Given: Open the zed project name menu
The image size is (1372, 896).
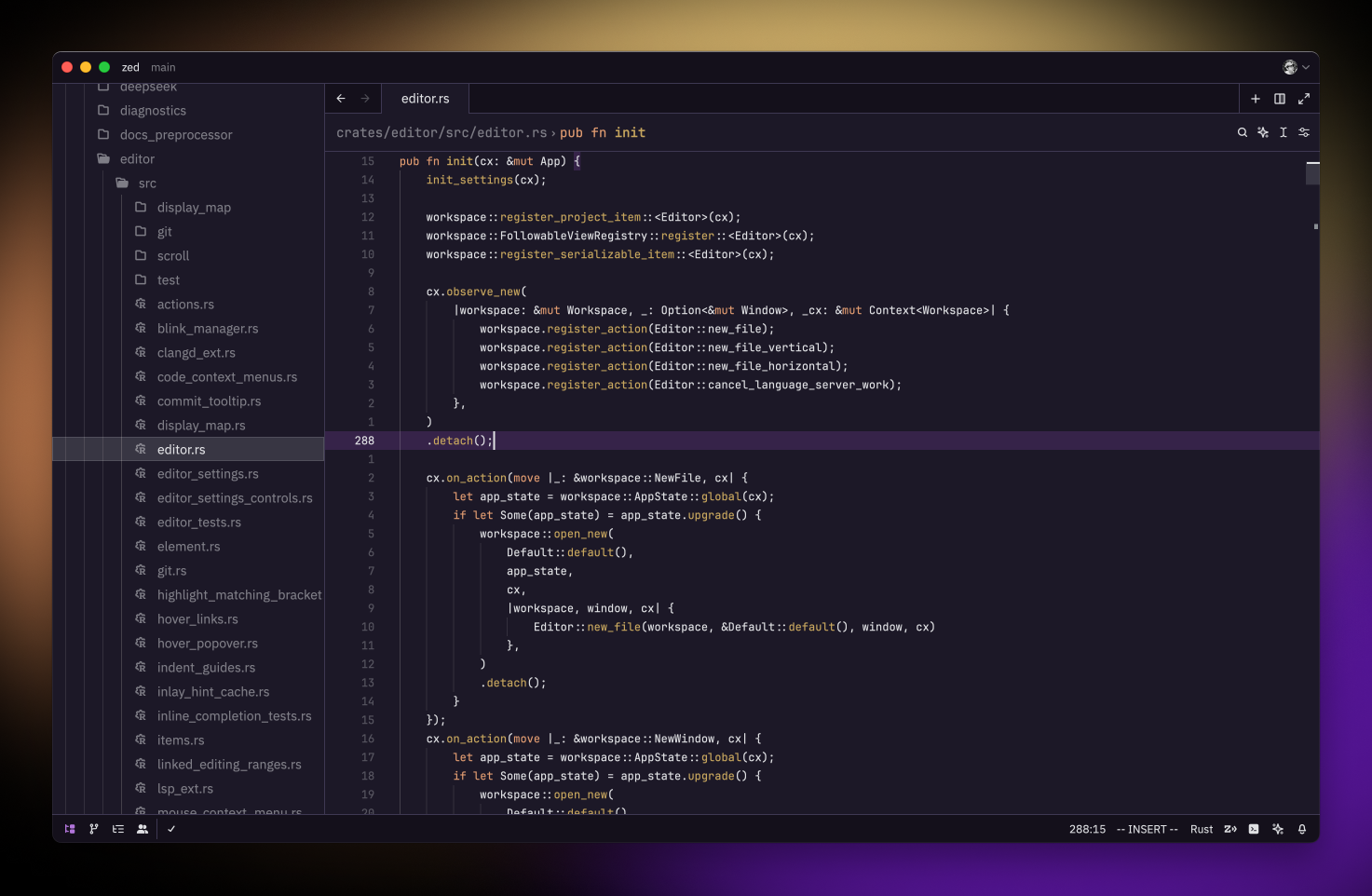Looking at the screenshot, I should [x=130, y=67].
